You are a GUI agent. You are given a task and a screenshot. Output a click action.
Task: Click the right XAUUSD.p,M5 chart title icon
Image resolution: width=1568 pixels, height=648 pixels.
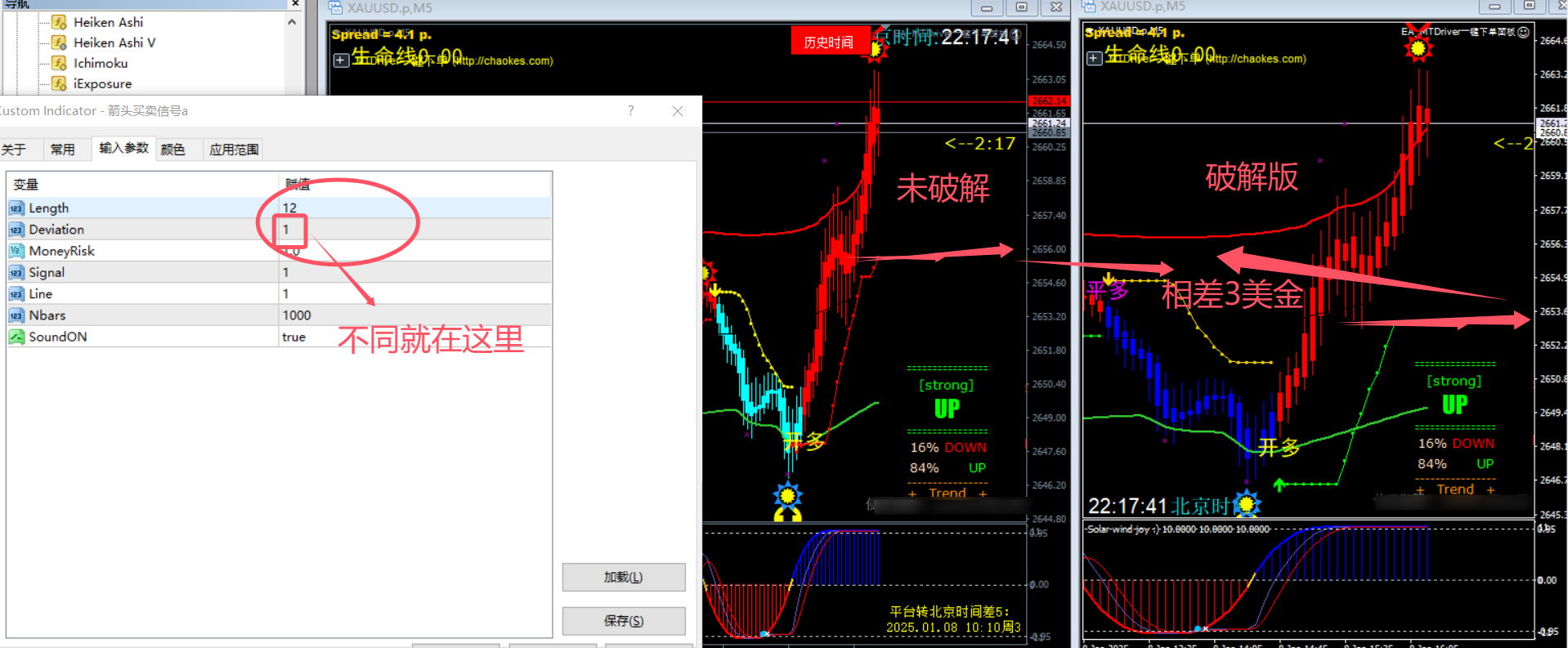(1089, 7)
